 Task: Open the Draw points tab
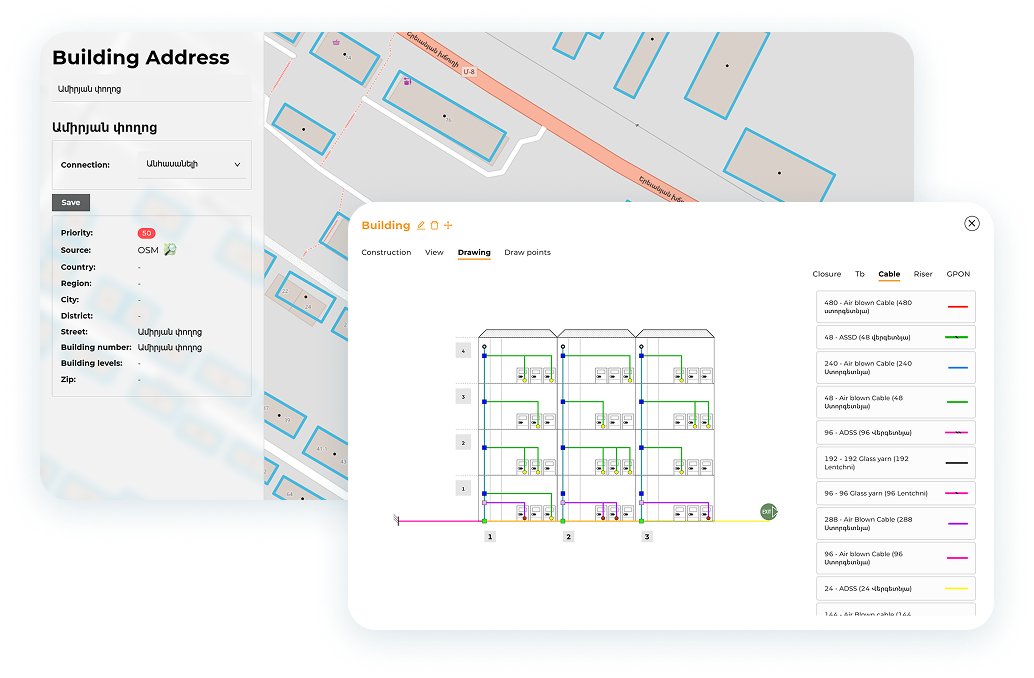tap(527, 253)
